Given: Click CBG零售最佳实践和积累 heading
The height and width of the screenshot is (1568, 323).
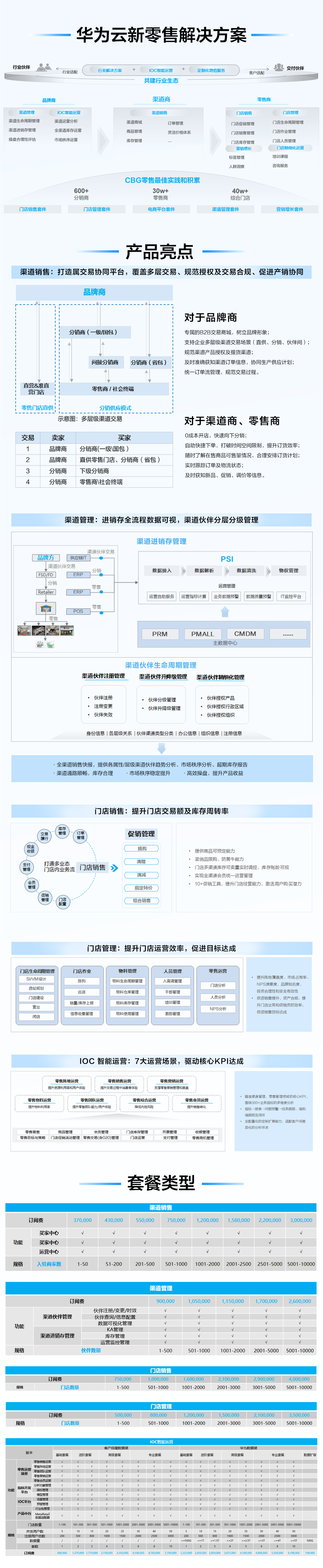Looking at the screenshot, I should click(x=162, y=180).
